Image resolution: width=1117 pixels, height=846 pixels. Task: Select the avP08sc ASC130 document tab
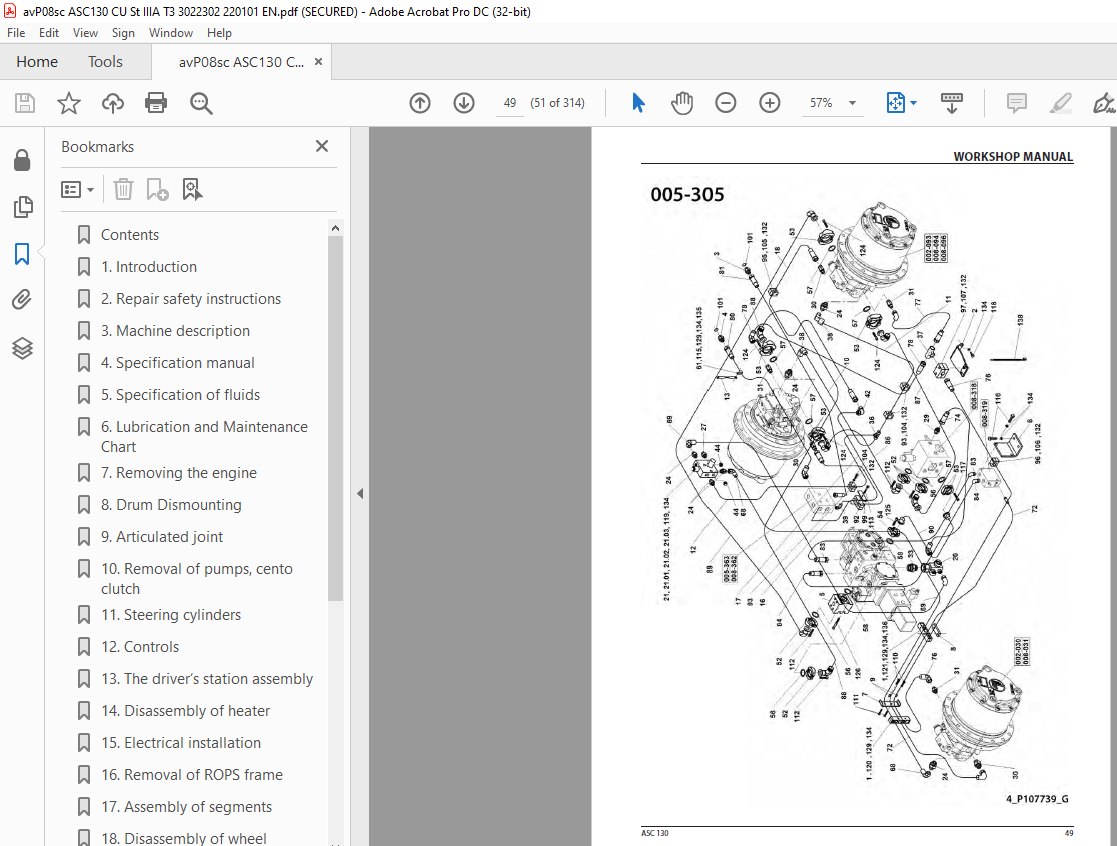pyautogui.click(x=241, y=62)
